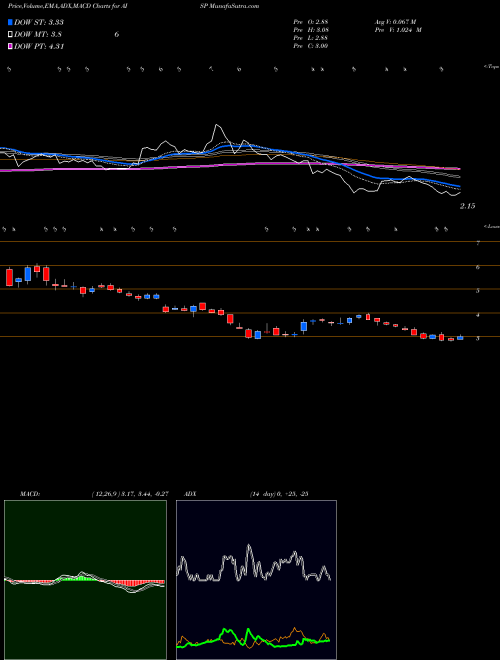This screenshot has width=500, height=660.
Task: Click the magenta DOW PT legend swatch
Action: click(10, 46)
